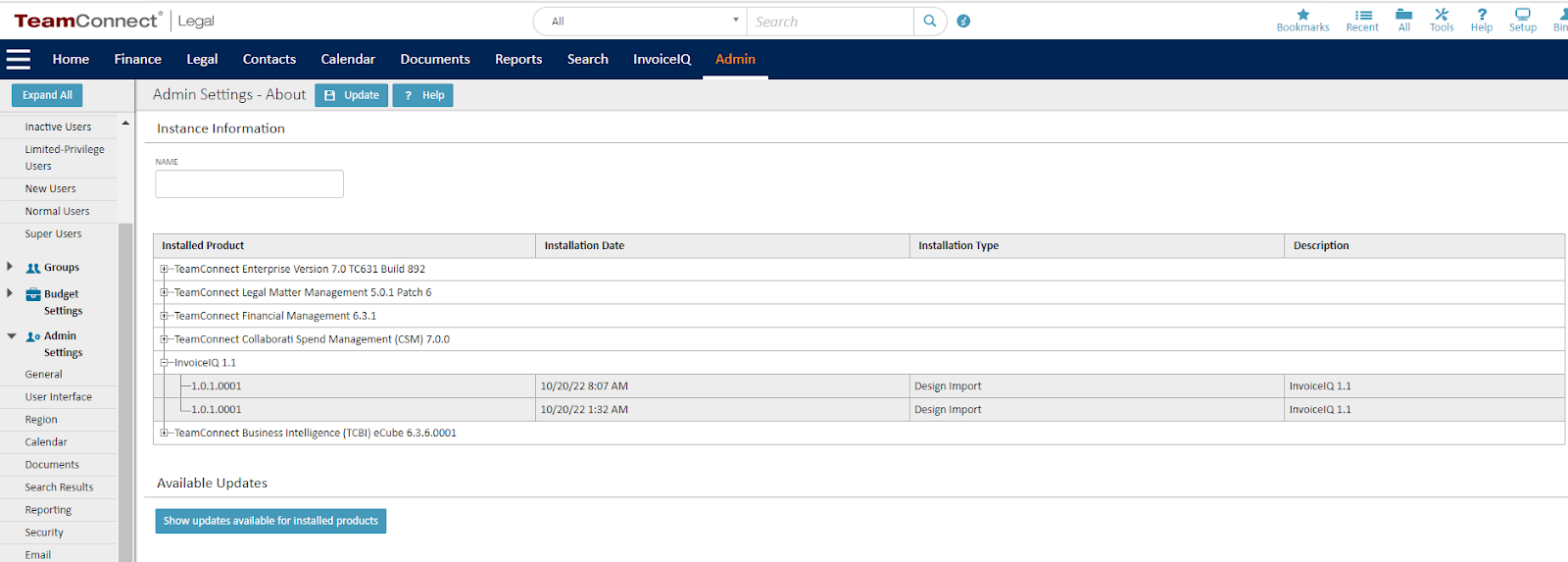Click the Help button beside Update

coord(423,95)
